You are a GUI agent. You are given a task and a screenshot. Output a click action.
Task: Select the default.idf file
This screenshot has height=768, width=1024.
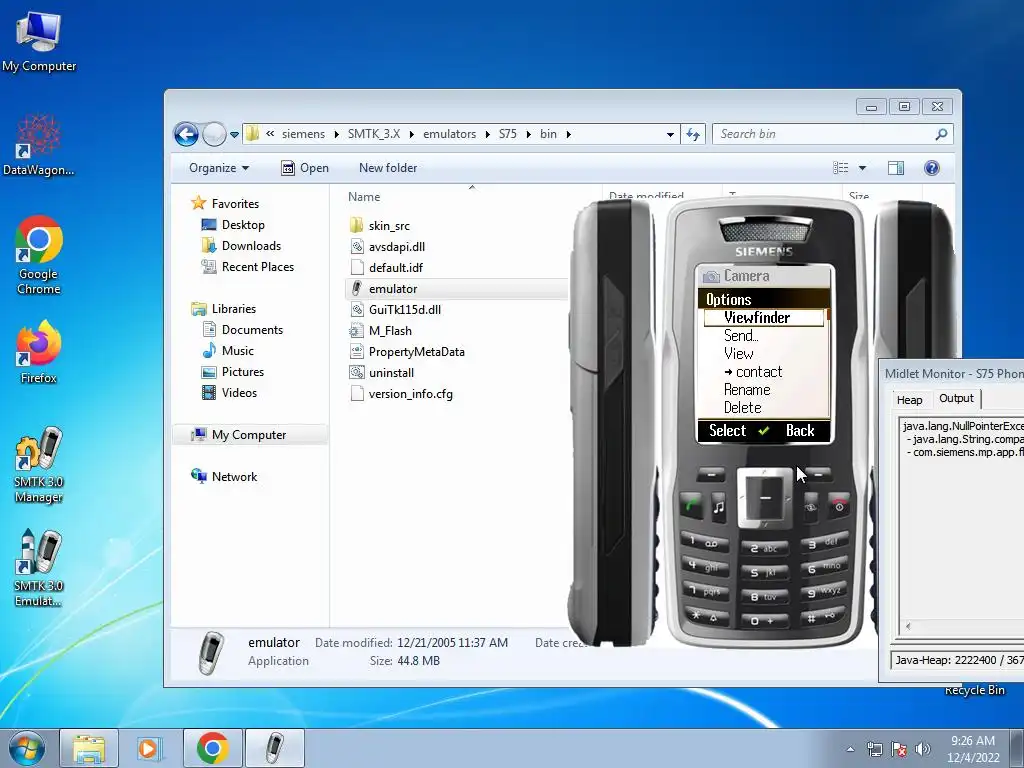tap(386, 268)
